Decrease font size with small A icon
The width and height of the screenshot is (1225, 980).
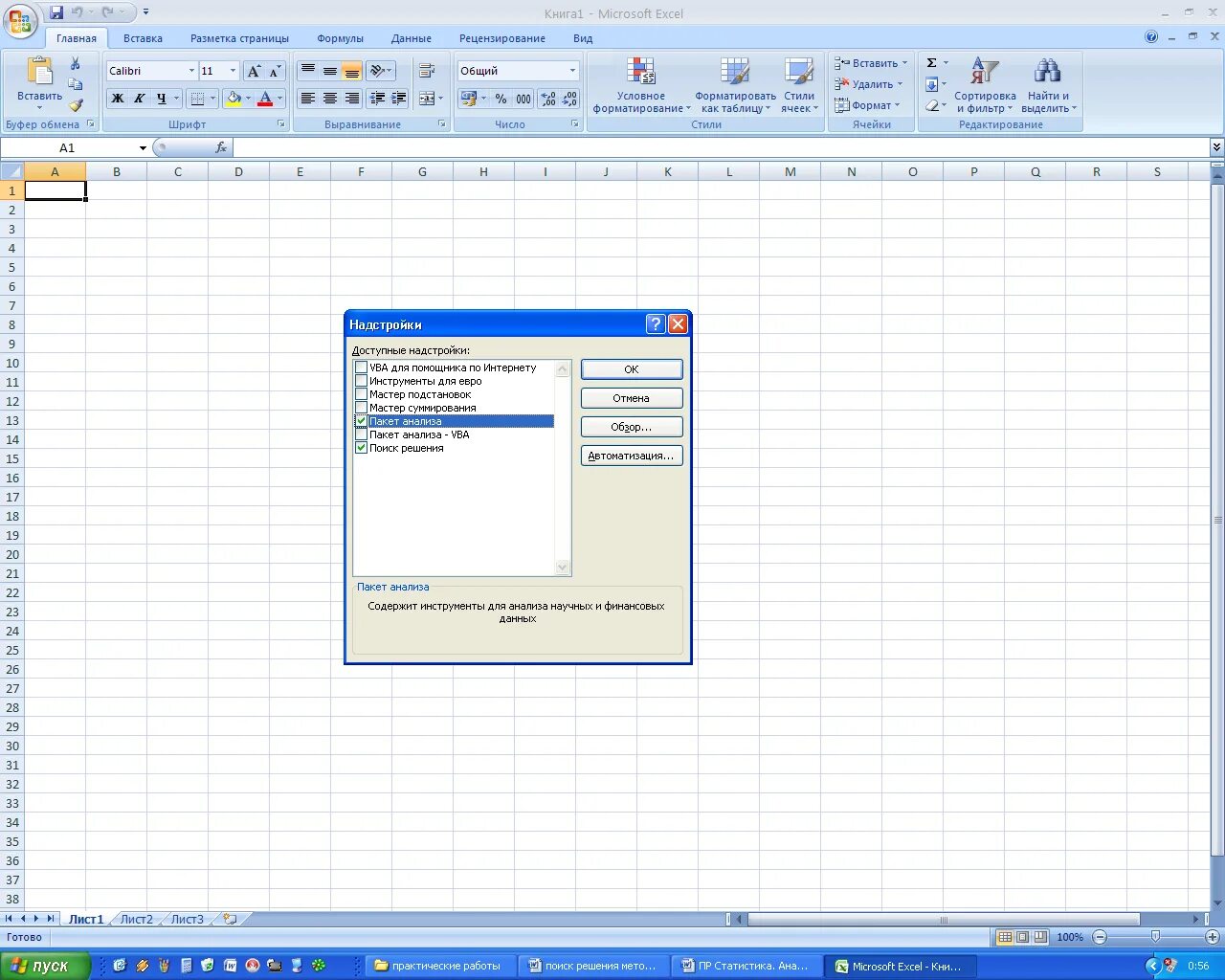click(x=275, y=71)
